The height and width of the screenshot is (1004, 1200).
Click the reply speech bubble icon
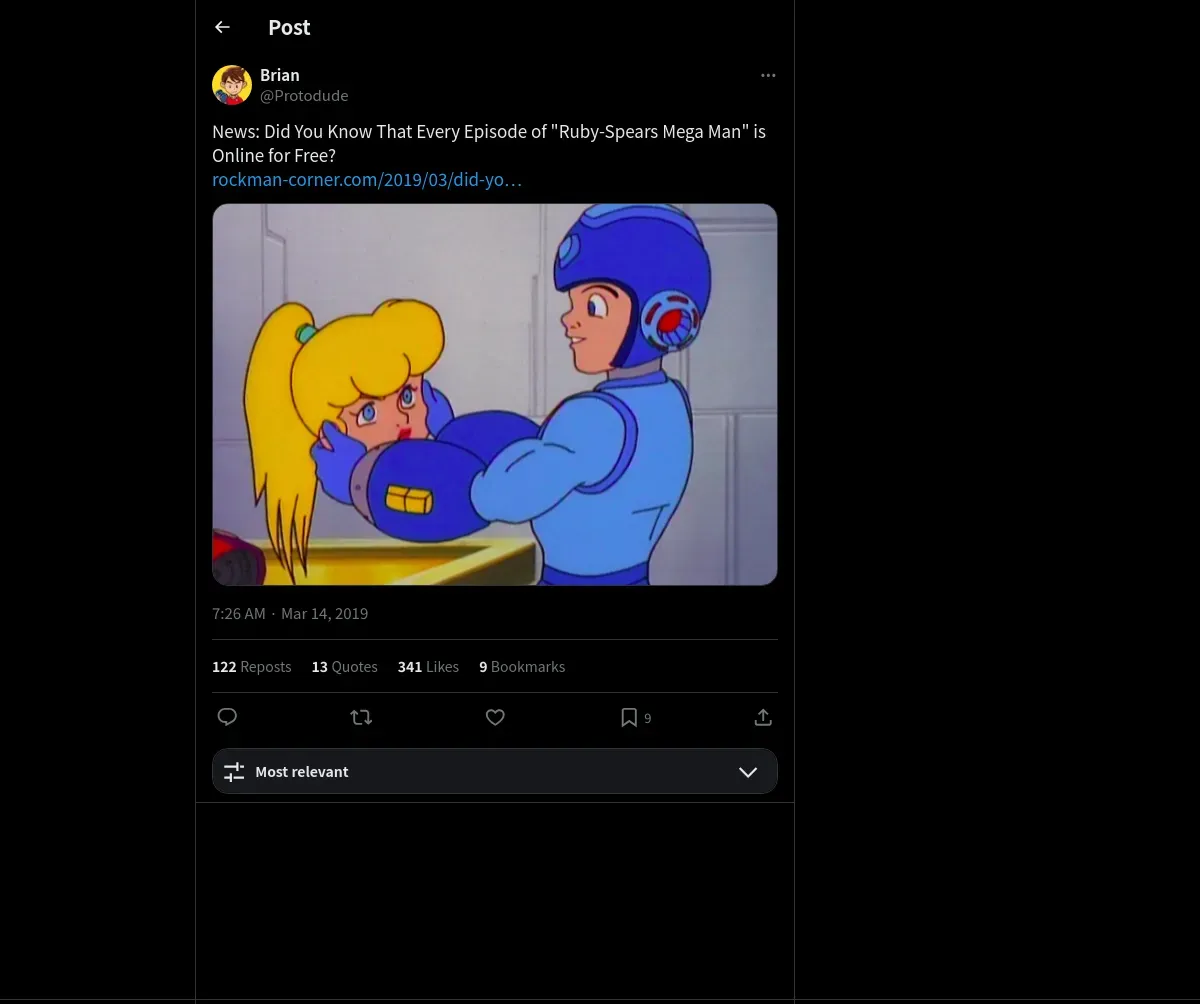(227, 717)
